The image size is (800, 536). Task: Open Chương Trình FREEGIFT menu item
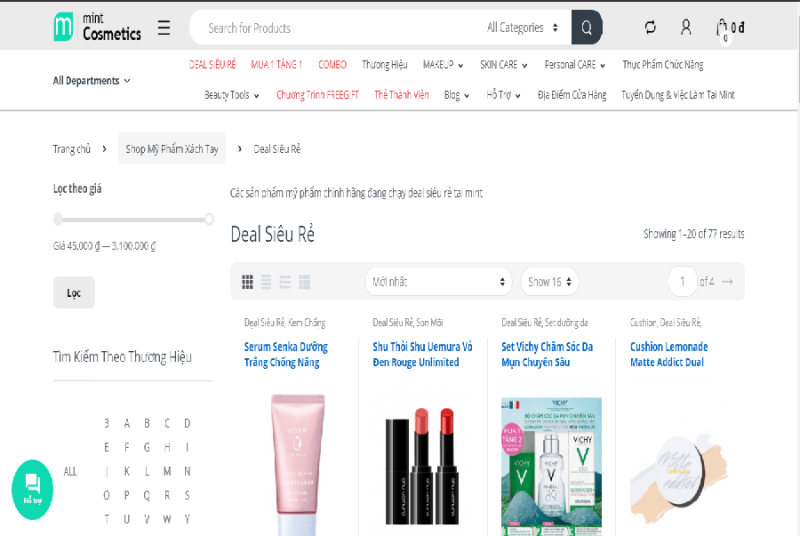pos(317,95)
